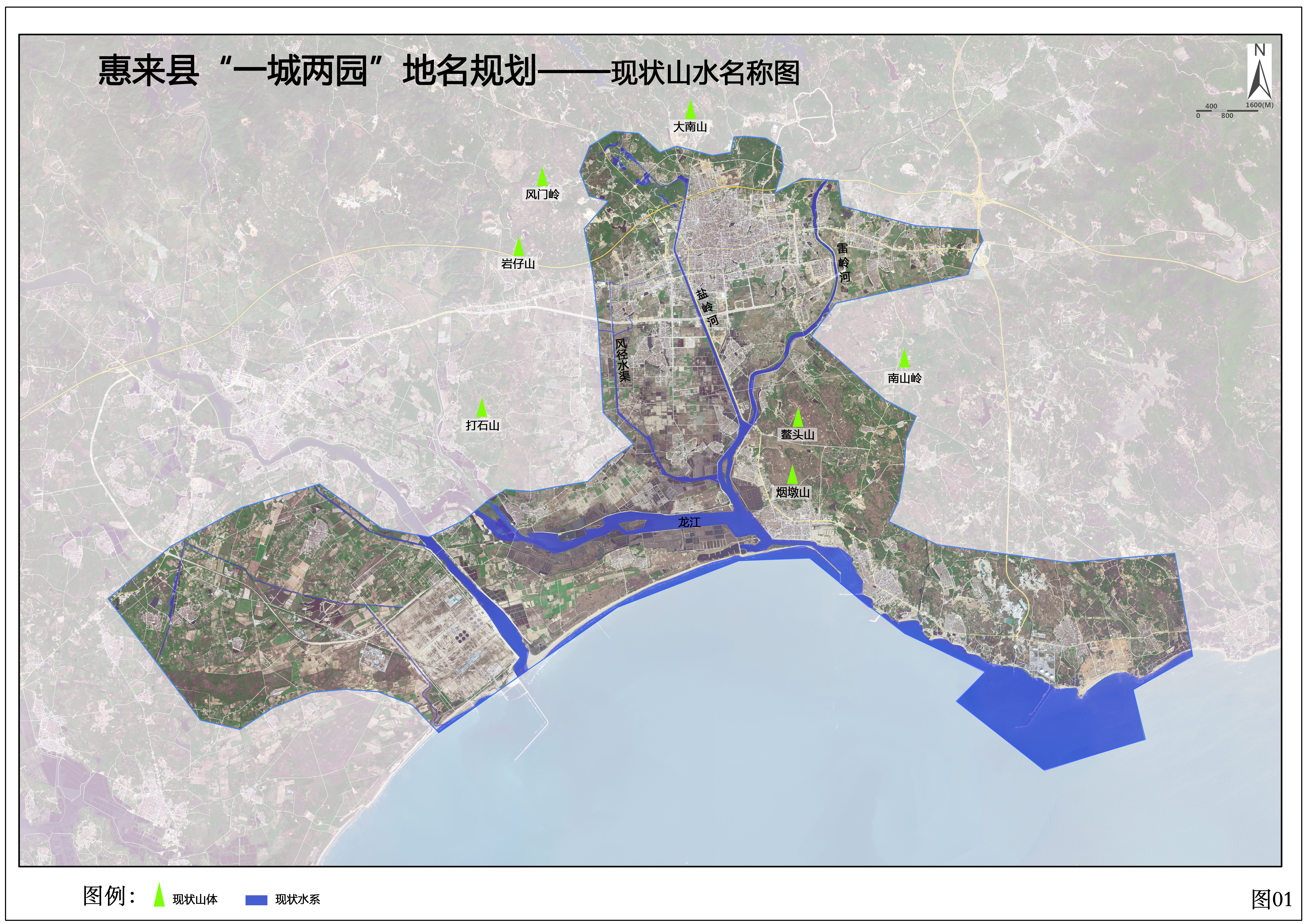The image size is (1307, 924).
Task: Select the 风门岭 mountain label
Action: coord(542,195)
